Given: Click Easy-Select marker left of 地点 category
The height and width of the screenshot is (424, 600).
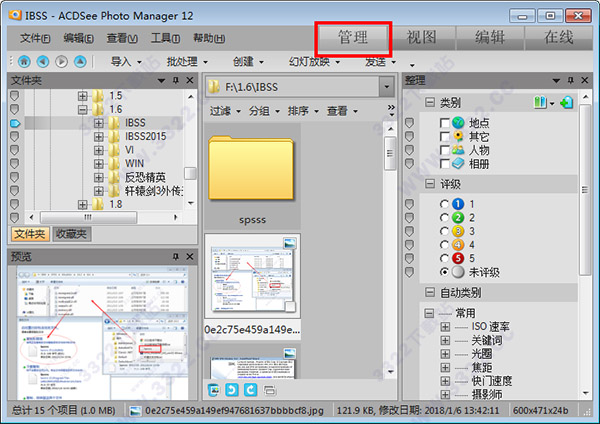Looking at the screenshot, I should pos(409,123).
